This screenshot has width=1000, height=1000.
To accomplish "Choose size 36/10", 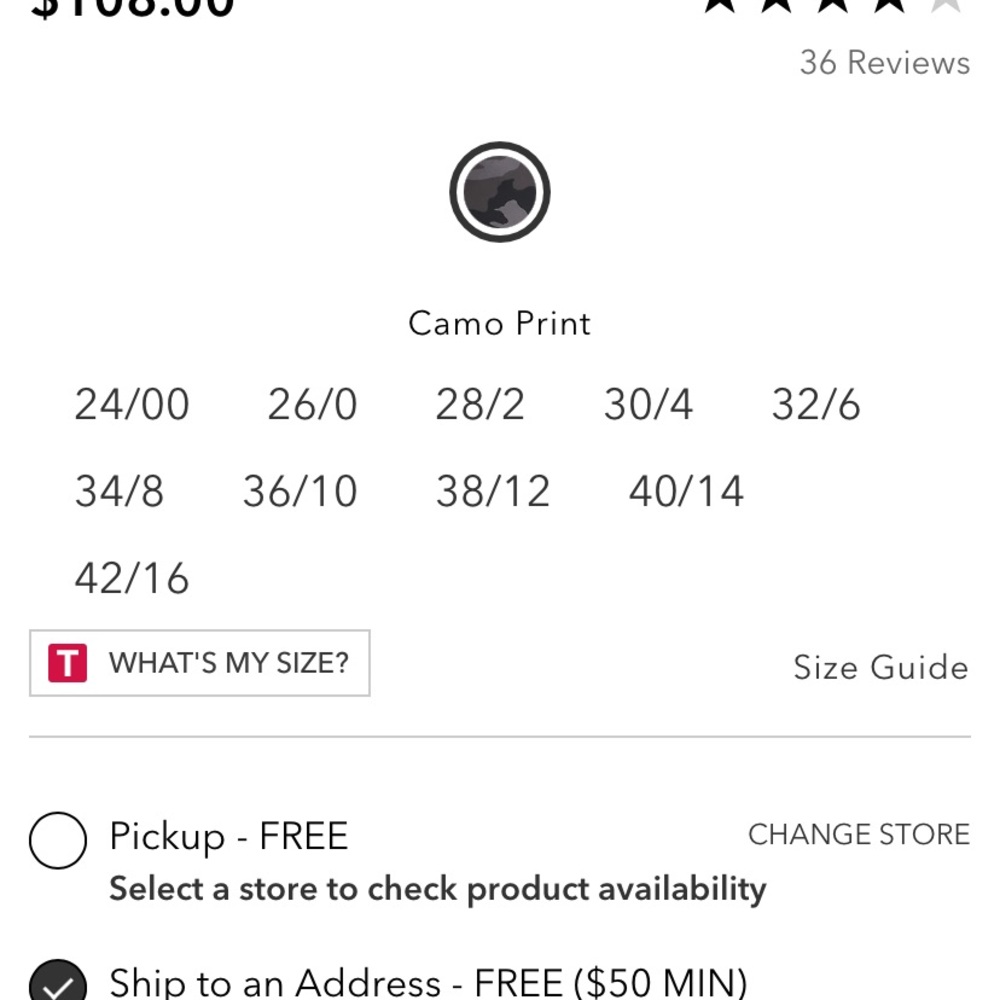I will 301,491.
